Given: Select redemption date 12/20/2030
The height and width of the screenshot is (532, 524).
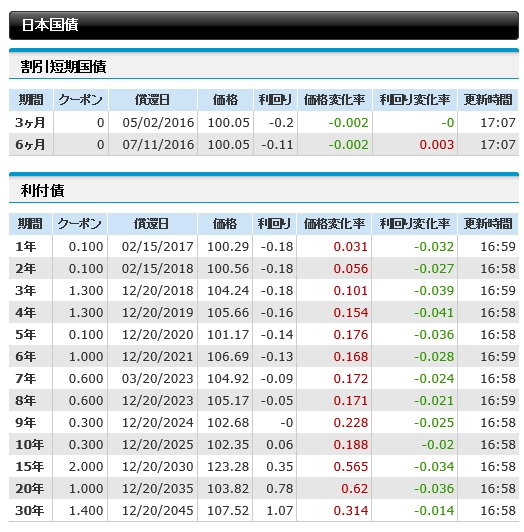Looking at the screenshot, I should coord(157,467).
